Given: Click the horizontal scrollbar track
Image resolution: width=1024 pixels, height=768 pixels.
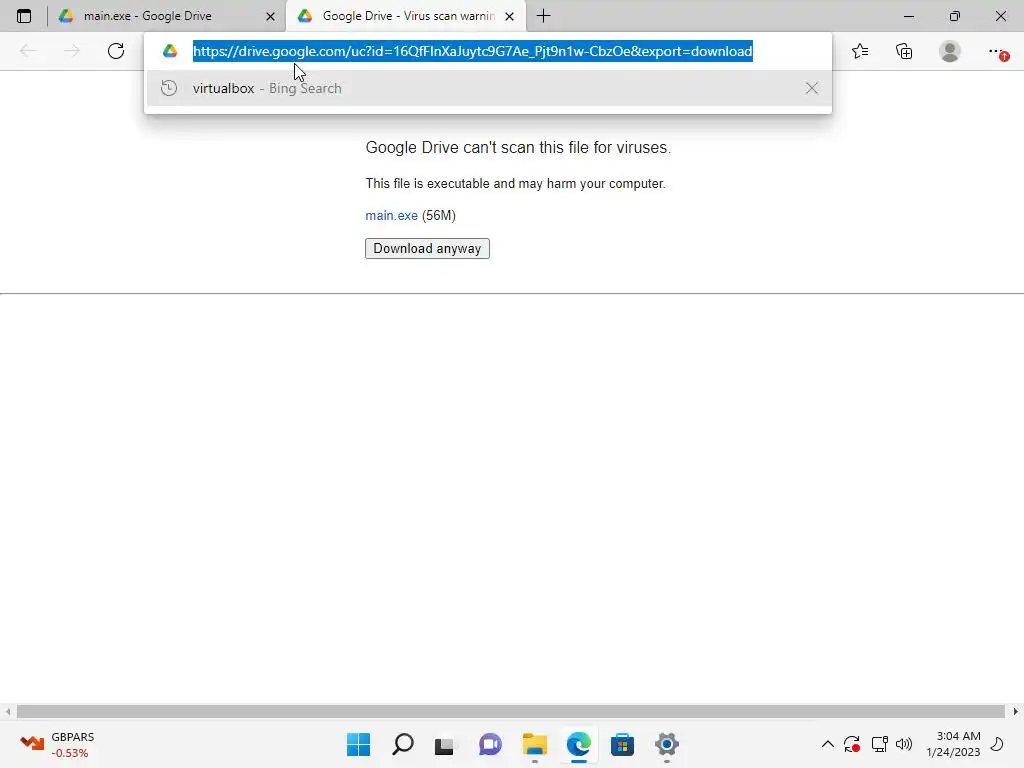Looking at the screenshot, I should tap(511, 711).
